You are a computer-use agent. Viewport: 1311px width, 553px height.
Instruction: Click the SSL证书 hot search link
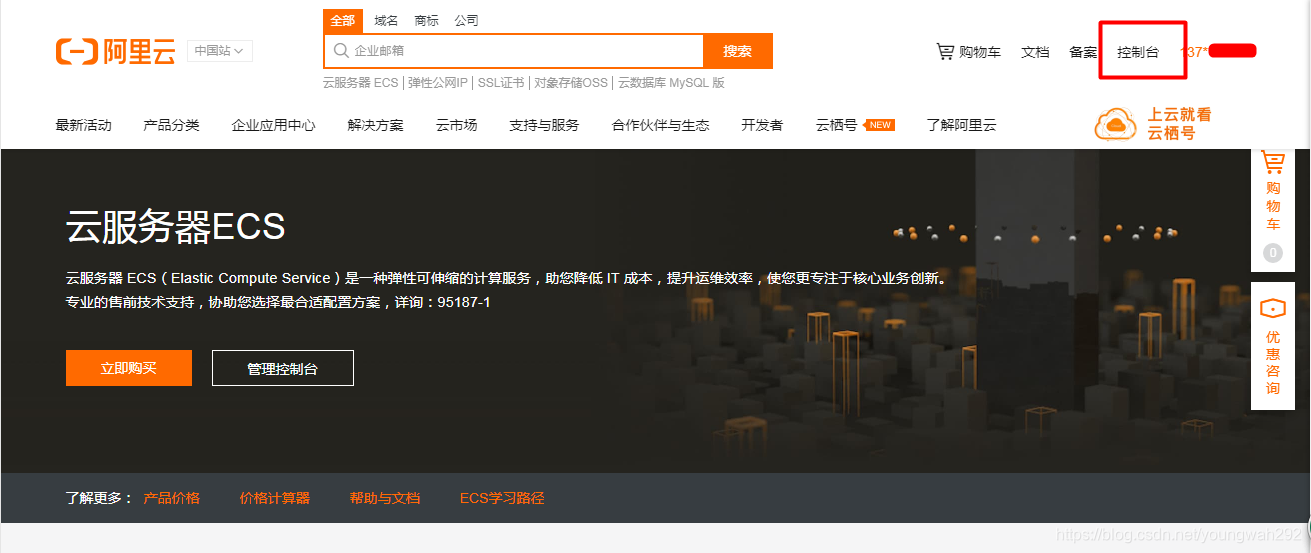[501, 83]
